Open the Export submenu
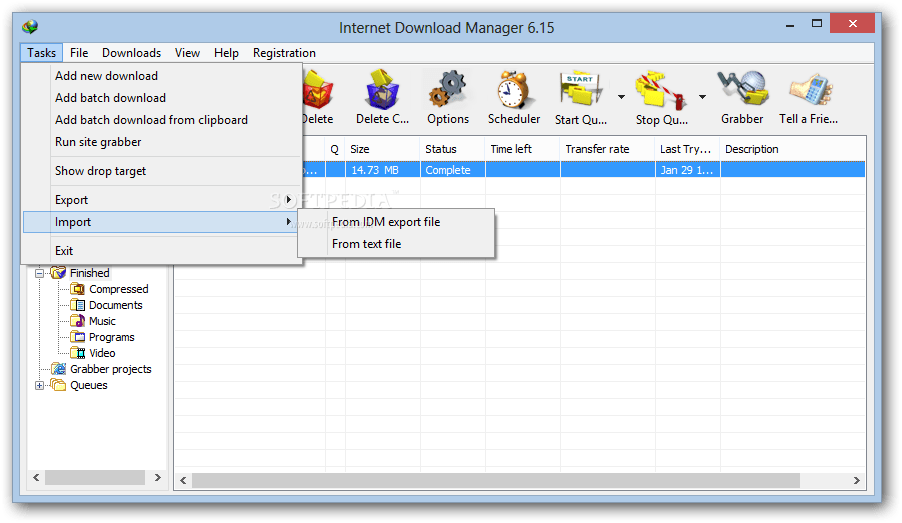902x523 pixels. 161,200
